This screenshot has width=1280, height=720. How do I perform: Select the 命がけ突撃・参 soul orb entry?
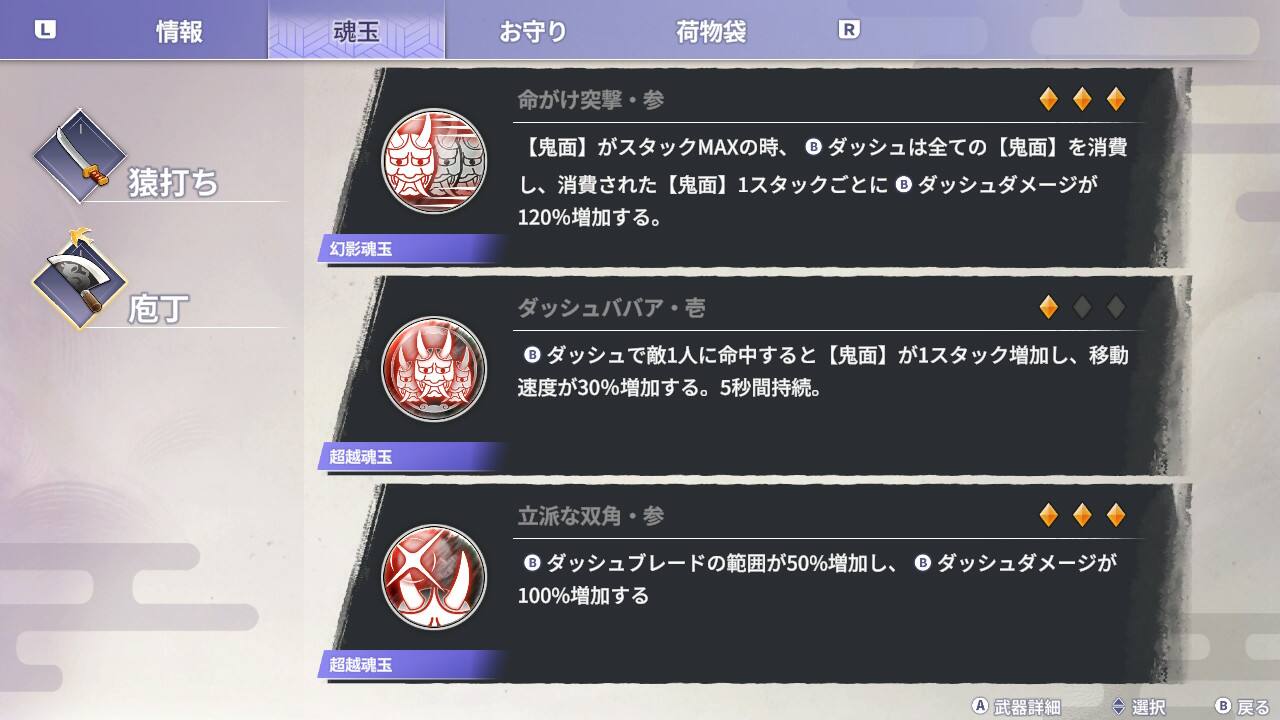[755, 168]
